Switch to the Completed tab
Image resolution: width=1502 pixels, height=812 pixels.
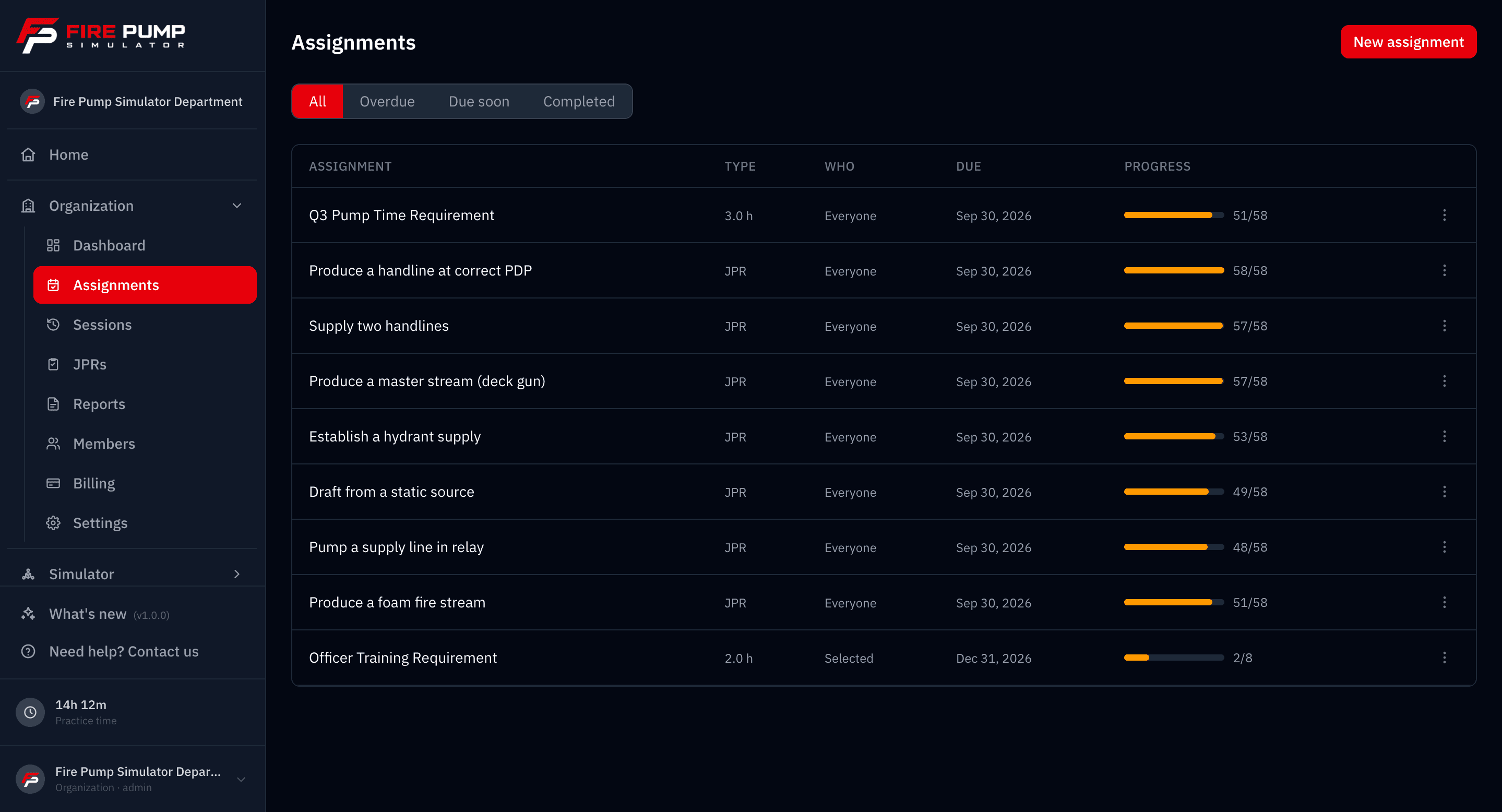tap(579, 101)
